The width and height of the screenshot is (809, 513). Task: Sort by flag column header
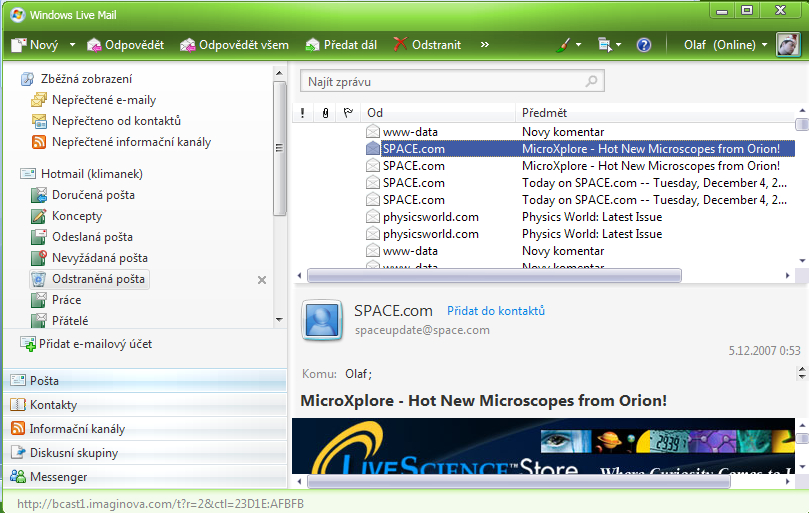point(348,113)
